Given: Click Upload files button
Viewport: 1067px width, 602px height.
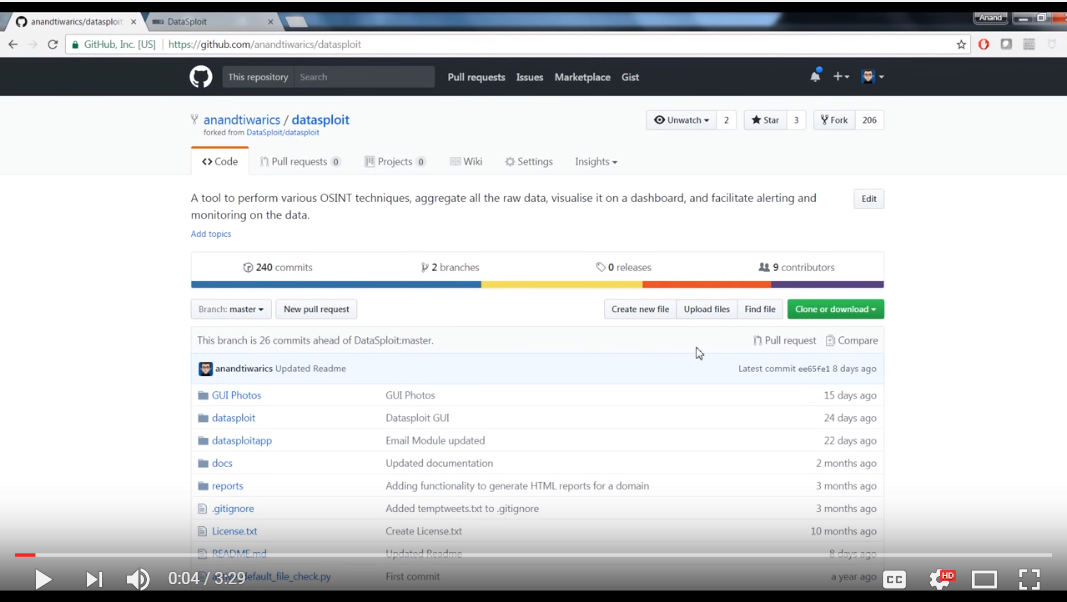Looking at the screenshot, I should (x=706, y=310).
